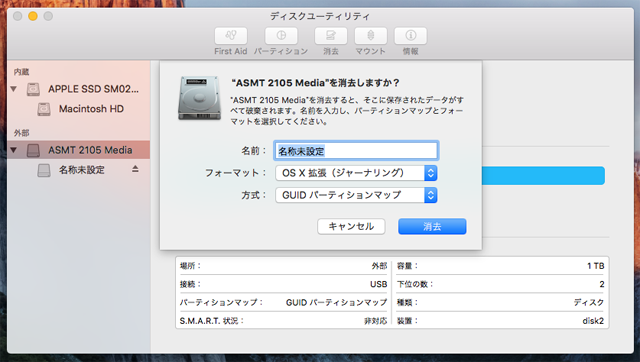The width and height of the screenshot is (640, 362).
Task: Click the 名称未設定 volume icon in sidebar
Action: pos(44,170)
